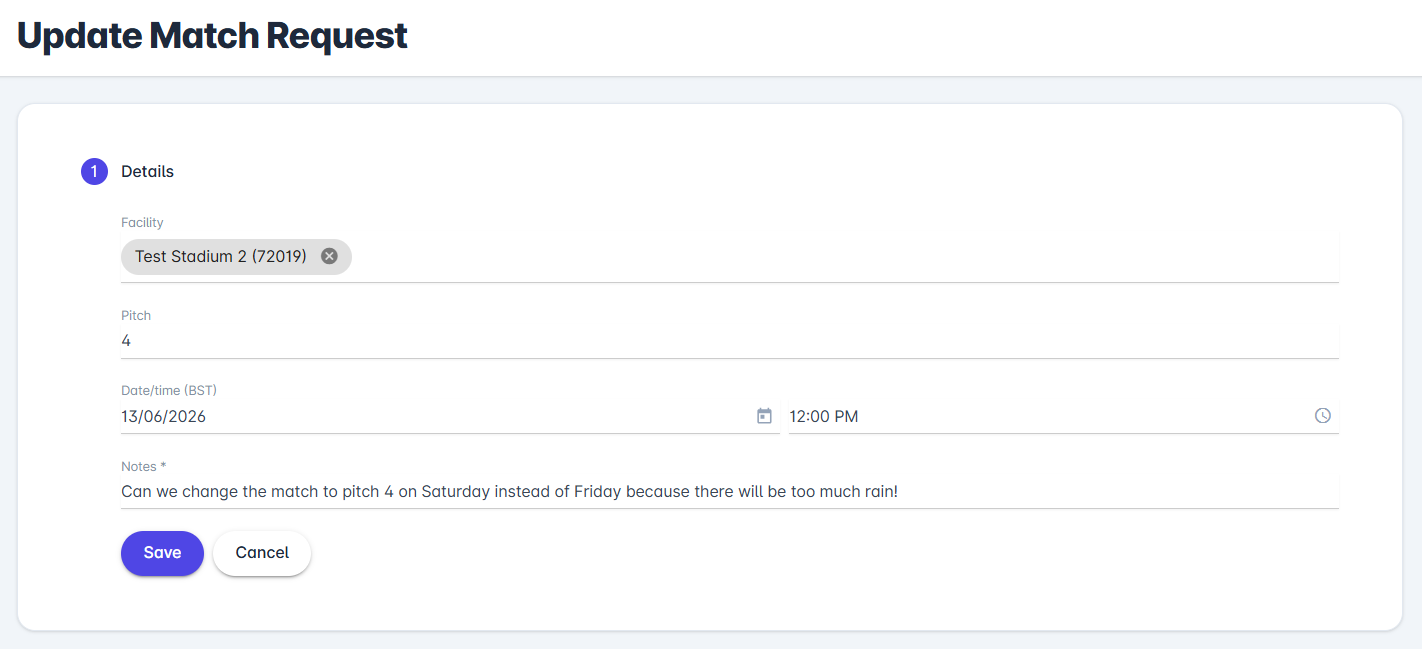Click the Pitch field label
Viewport: 1422px width, 649px height.
pyautogui.click(x=136, y=315)
